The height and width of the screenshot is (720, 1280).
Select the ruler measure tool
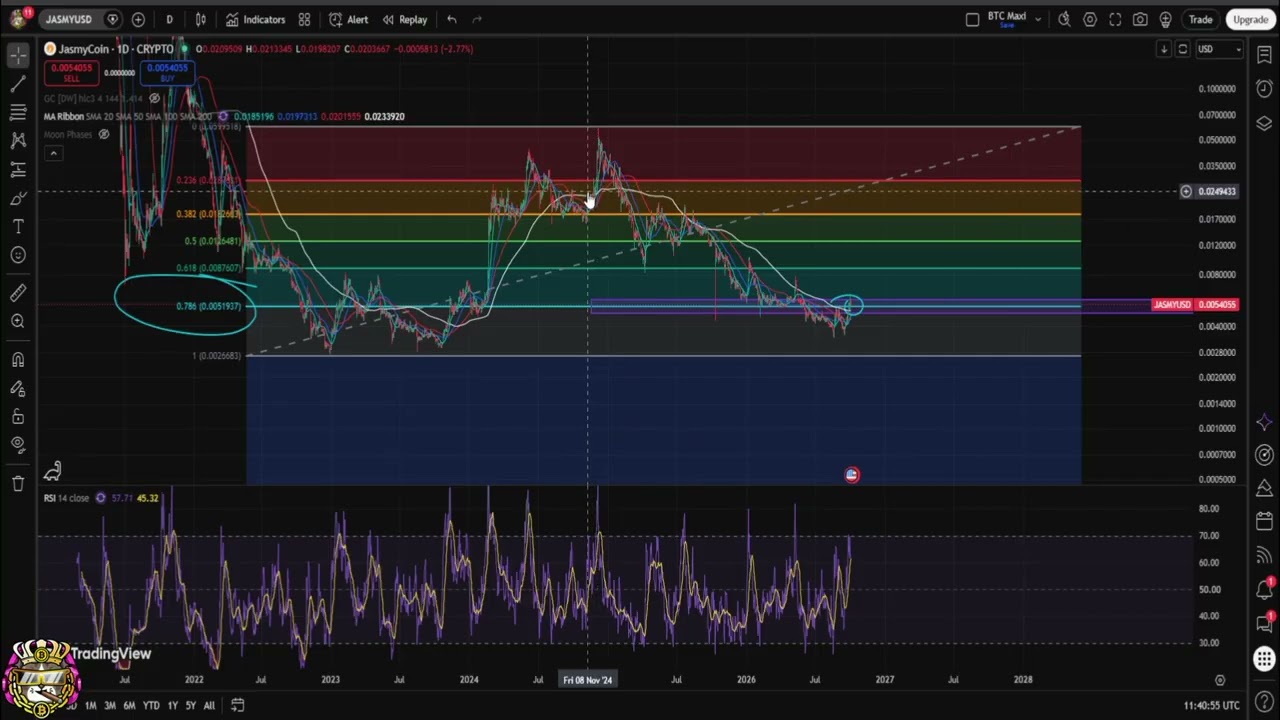tap(18, 293)
